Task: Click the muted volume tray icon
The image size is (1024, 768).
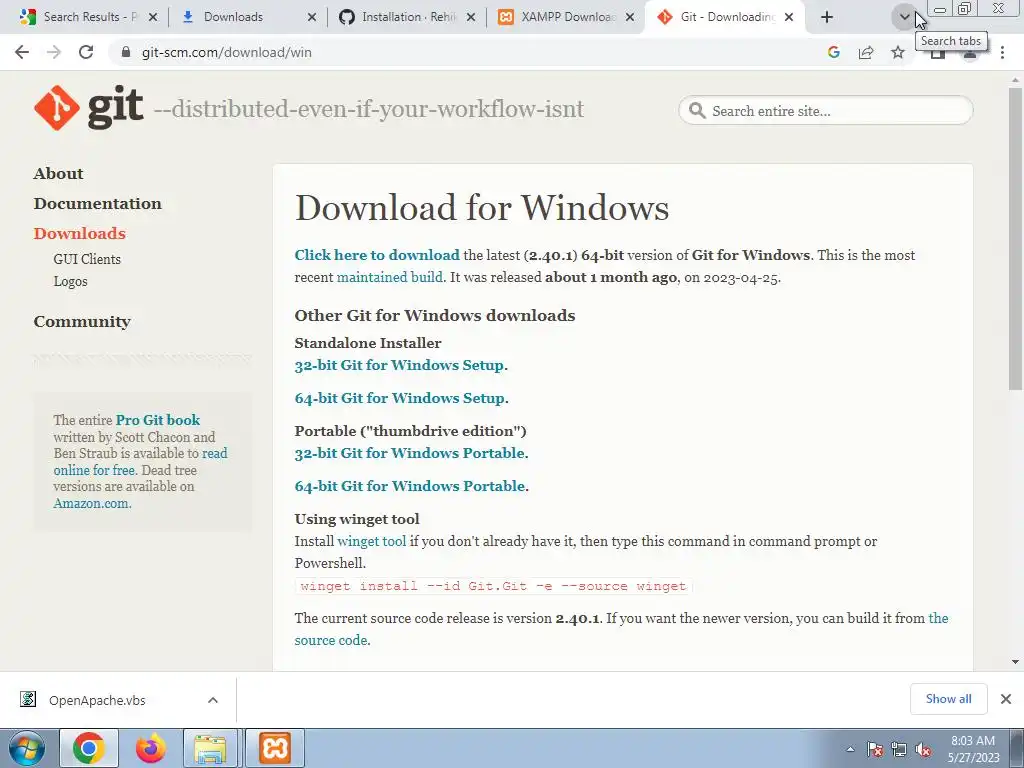Action: point(923,750)
